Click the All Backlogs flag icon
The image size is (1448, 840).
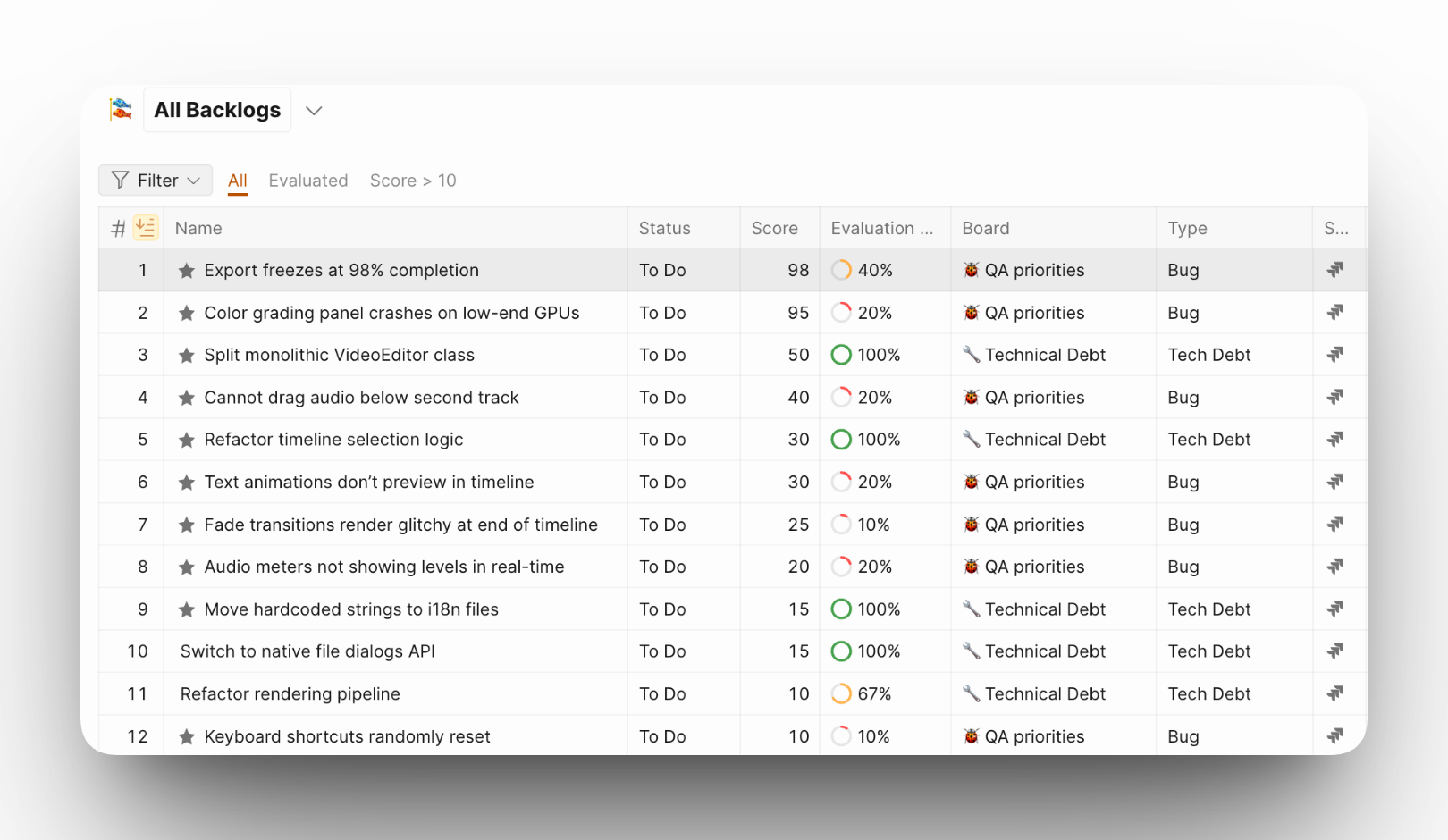(x=121, y=109)
